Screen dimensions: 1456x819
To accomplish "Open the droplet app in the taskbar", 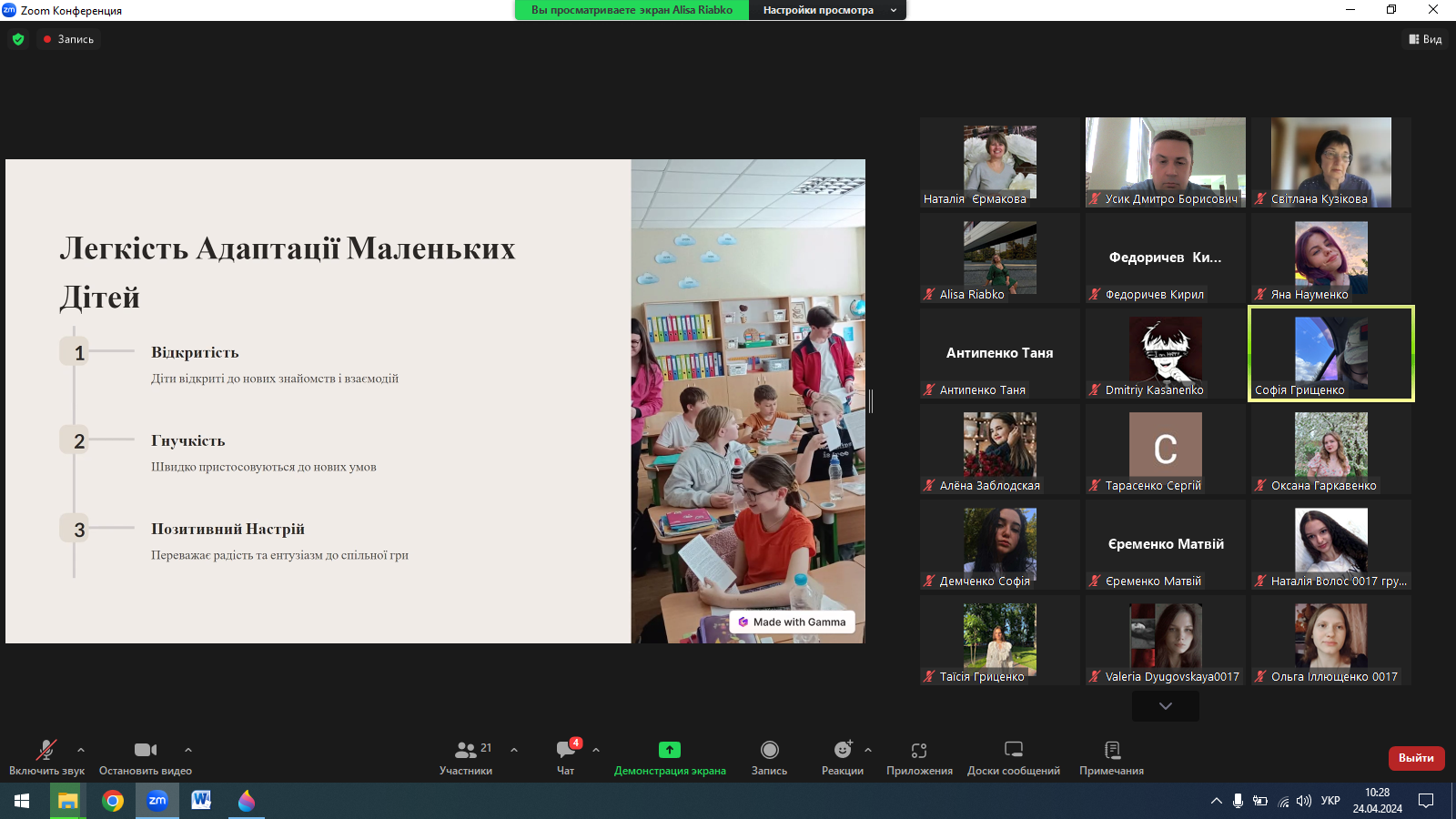I will pos(247,801).
